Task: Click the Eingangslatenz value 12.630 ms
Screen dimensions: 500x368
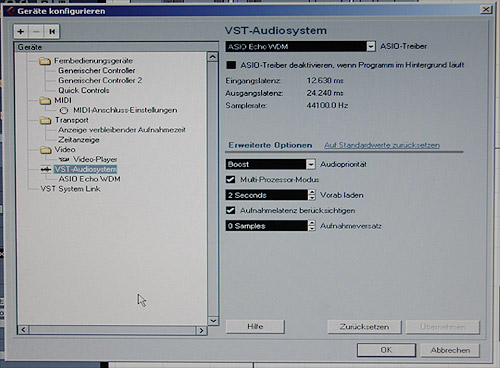Action: coord(325,81)
